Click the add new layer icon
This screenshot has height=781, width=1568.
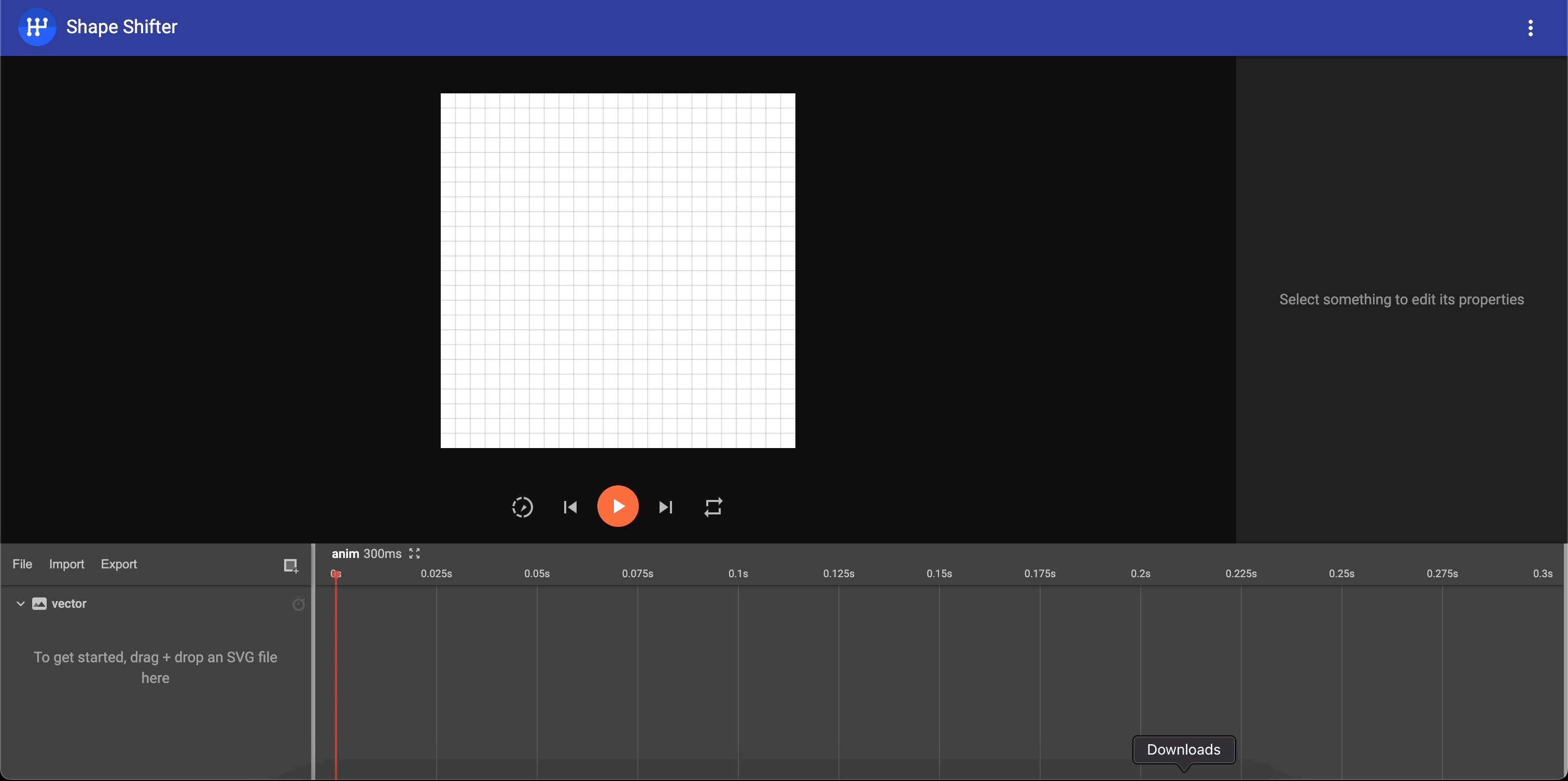(x=290, y=565)
